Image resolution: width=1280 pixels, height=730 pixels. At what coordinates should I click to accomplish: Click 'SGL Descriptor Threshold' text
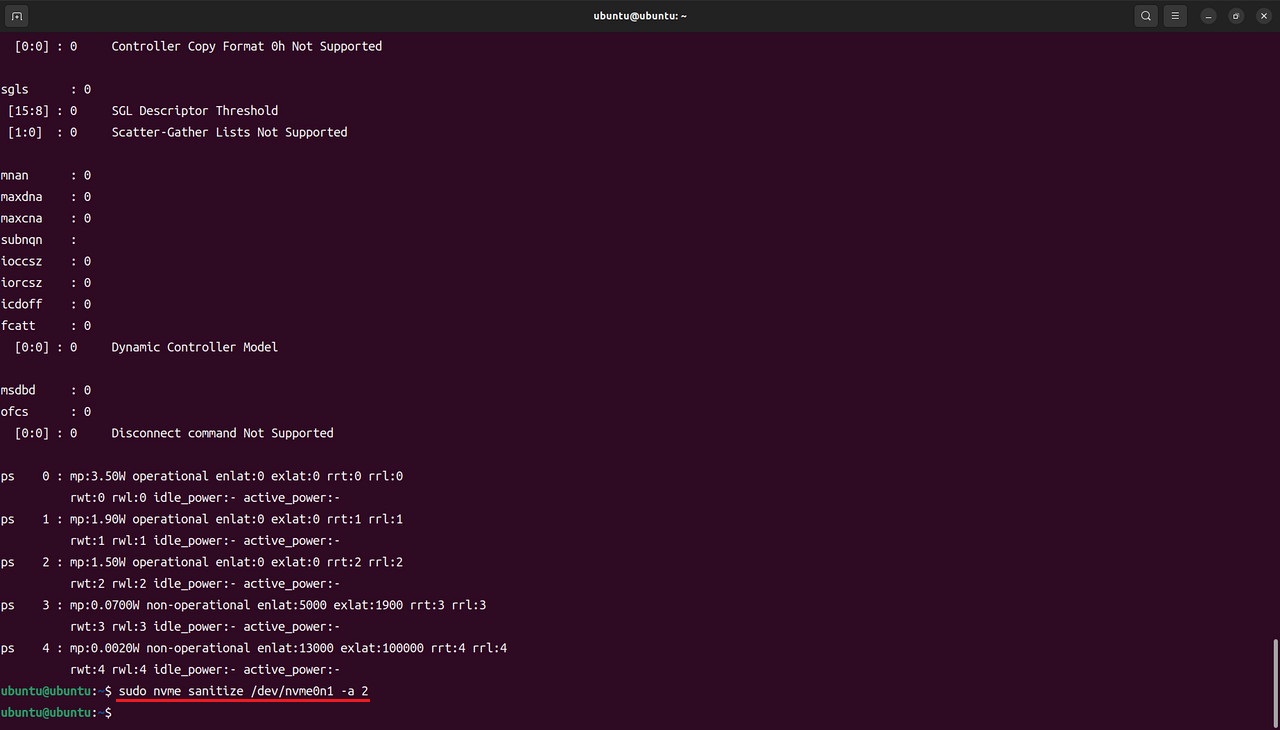(x=195, y=111)
